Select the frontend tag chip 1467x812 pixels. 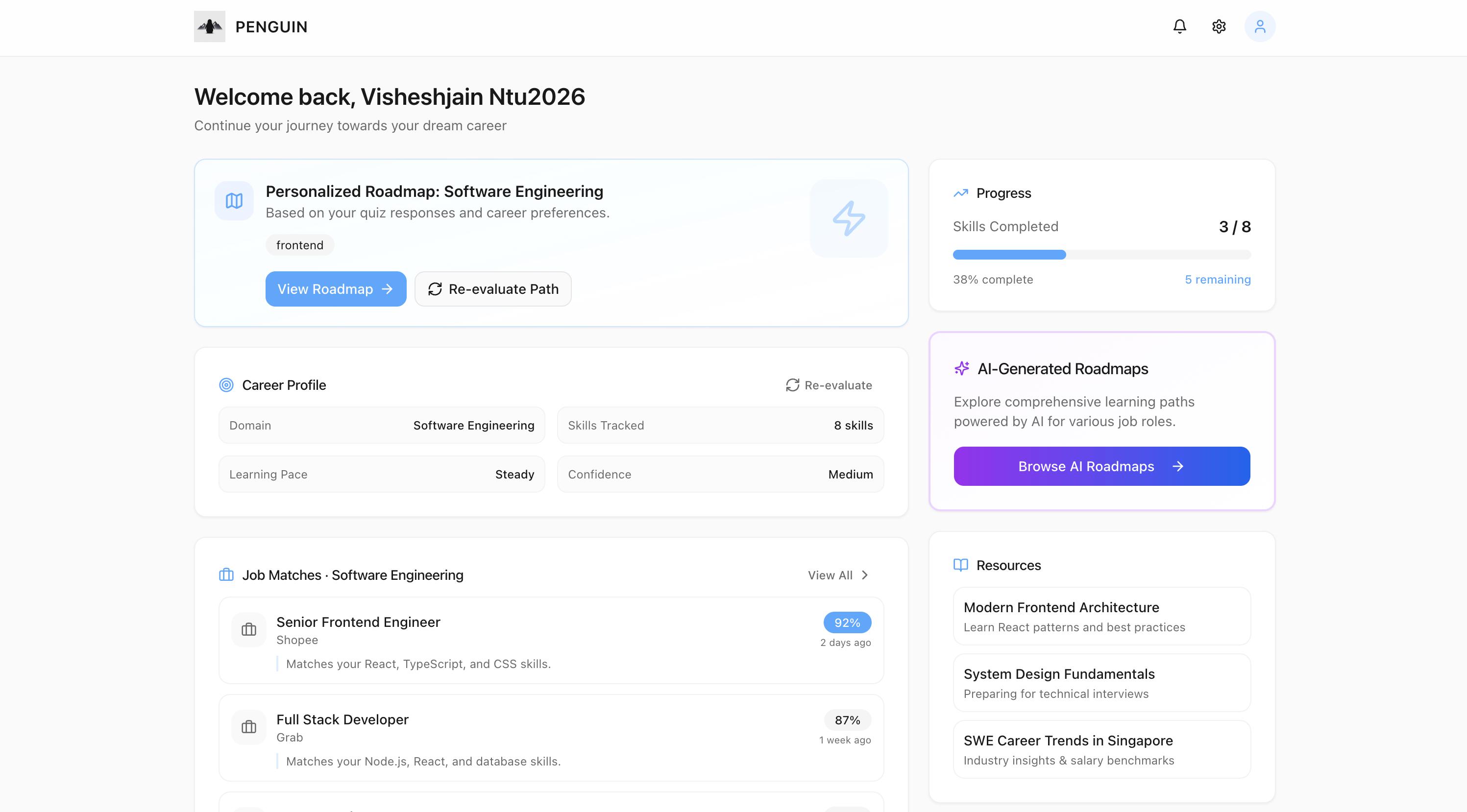point(299,245)
